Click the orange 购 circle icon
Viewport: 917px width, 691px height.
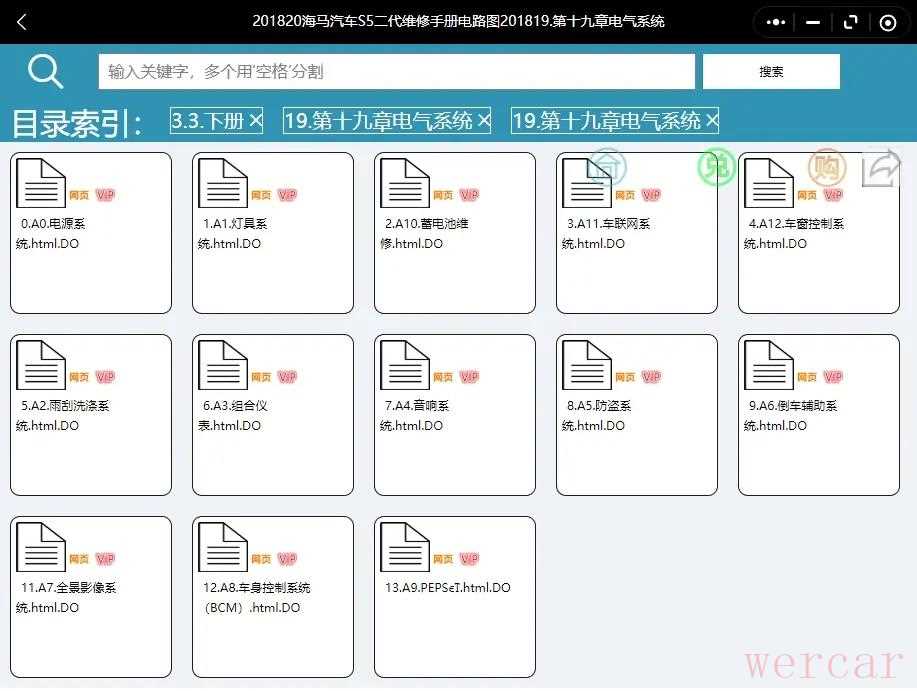tap(826, 167)
